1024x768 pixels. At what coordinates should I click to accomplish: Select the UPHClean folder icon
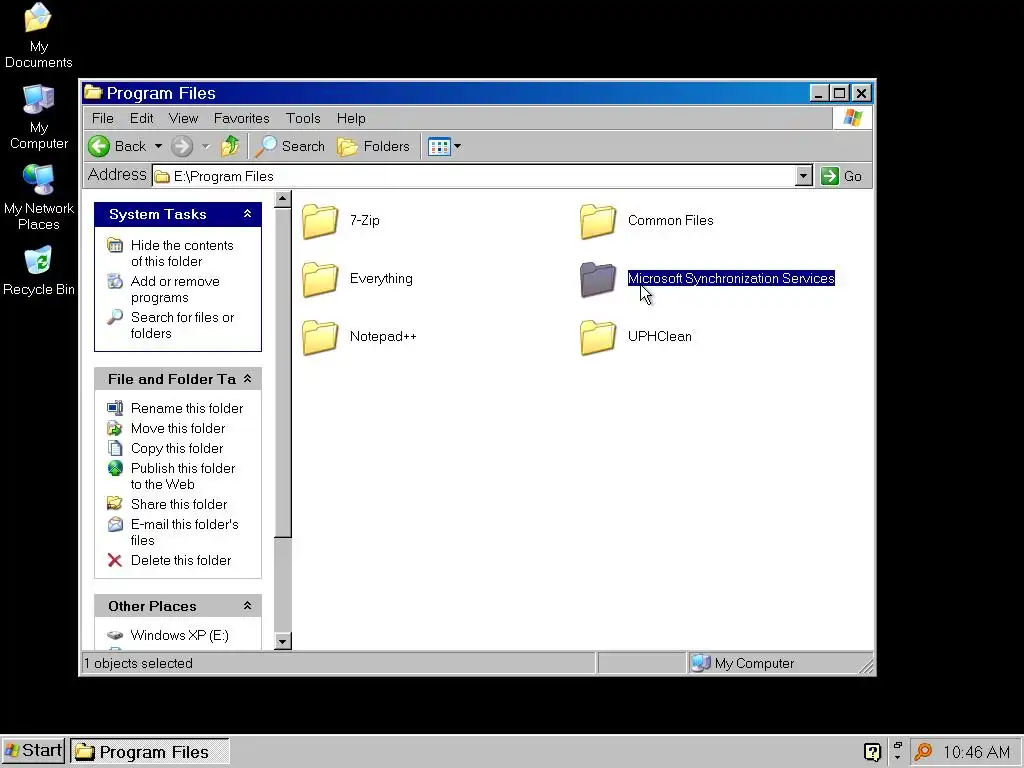[x=598, y=337]
